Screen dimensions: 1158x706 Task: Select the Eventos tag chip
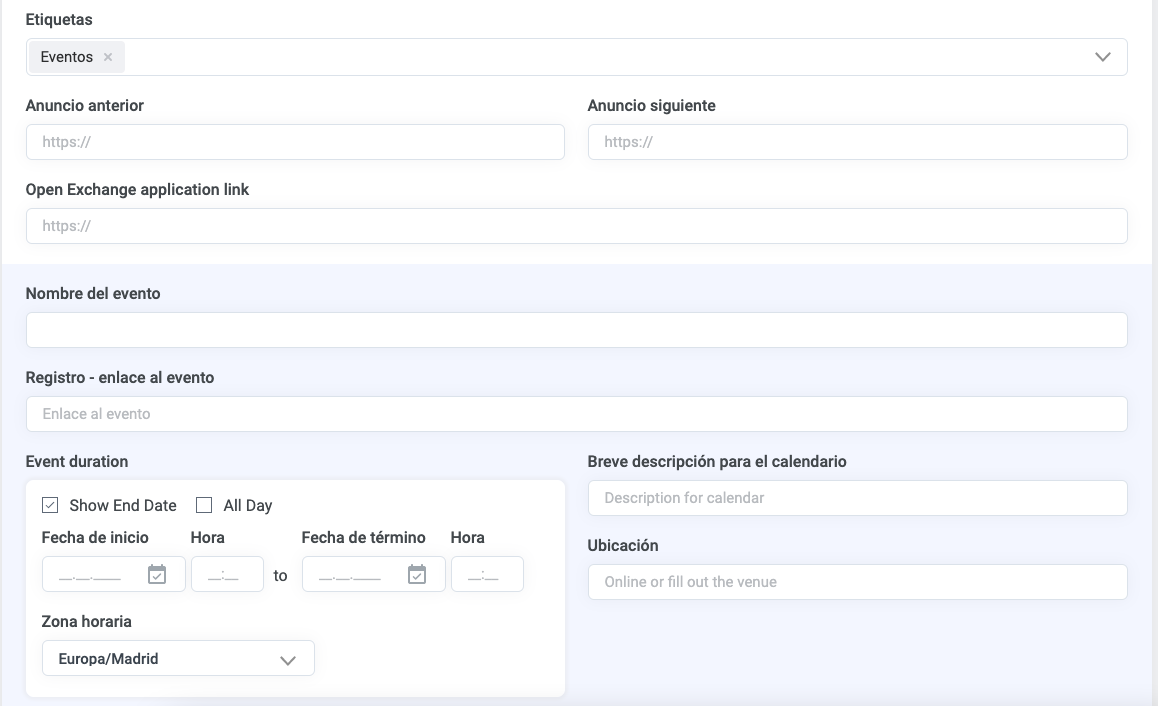coord(67,57)
